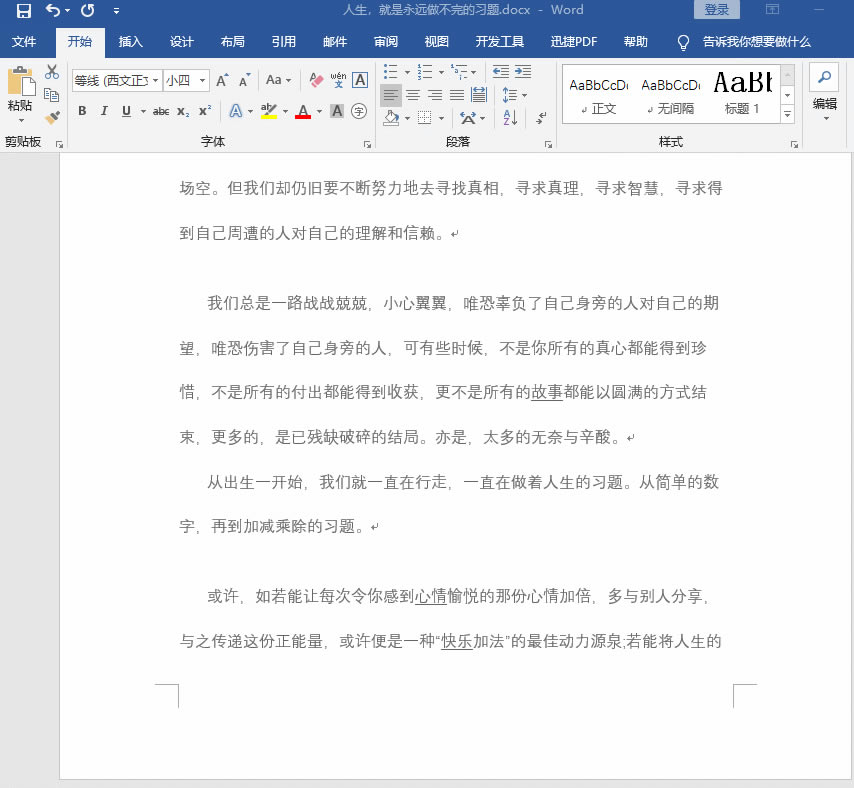
Task: Click the Save icon in title bar
Action: [x=24, y=10]
